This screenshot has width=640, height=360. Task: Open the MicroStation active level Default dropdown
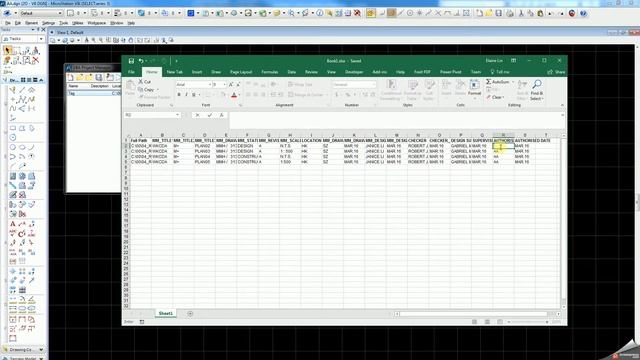[41, 13]
